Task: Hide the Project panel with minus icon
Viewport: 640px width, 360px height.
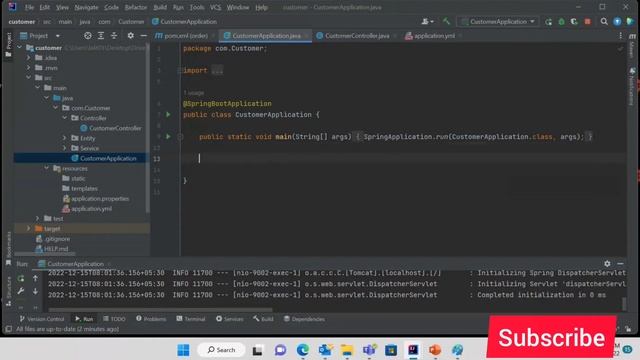Action: click(144, 36)
